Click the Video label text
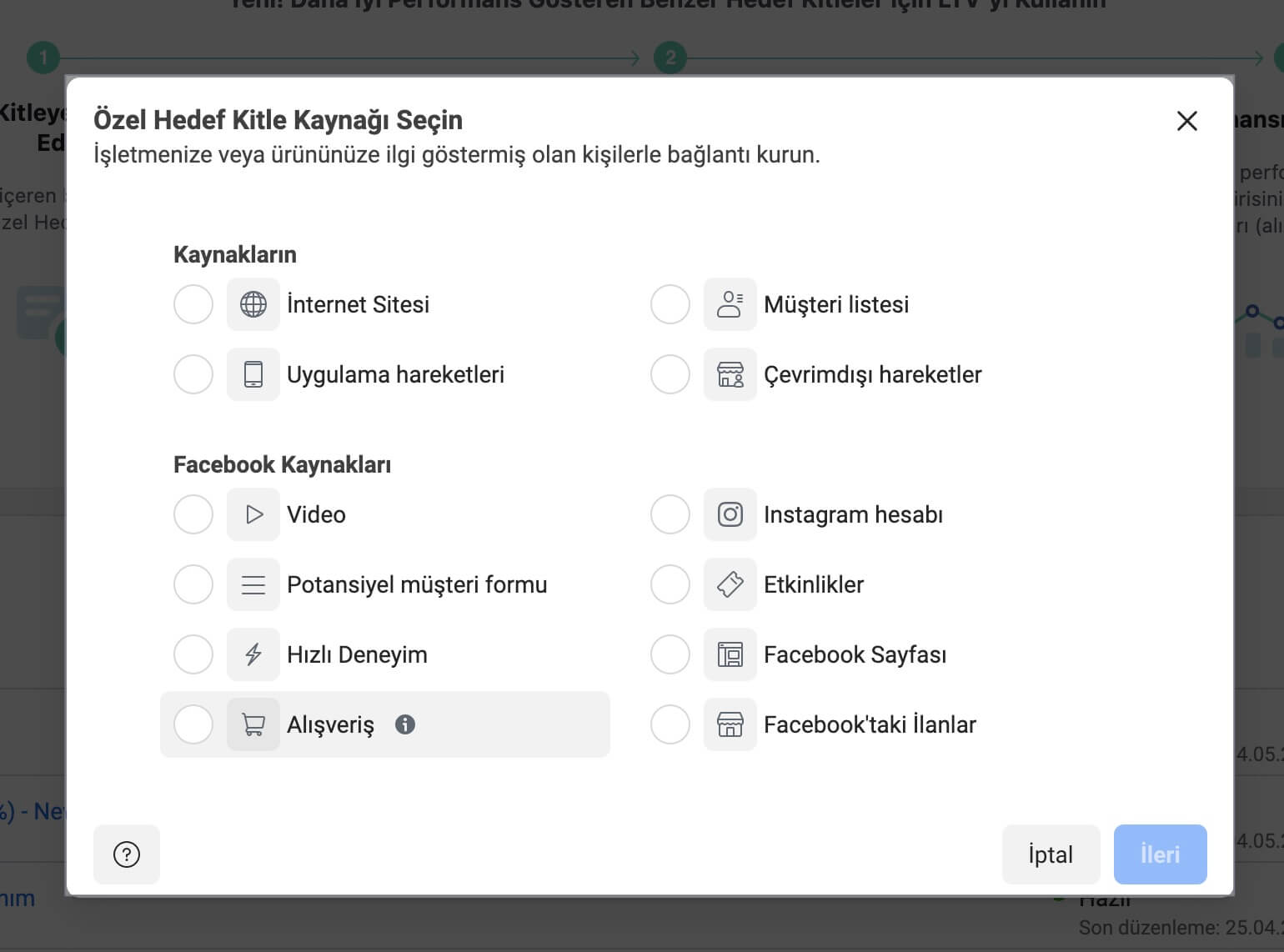The width and height of the screenshot is (1284, 952). (316, 514)
